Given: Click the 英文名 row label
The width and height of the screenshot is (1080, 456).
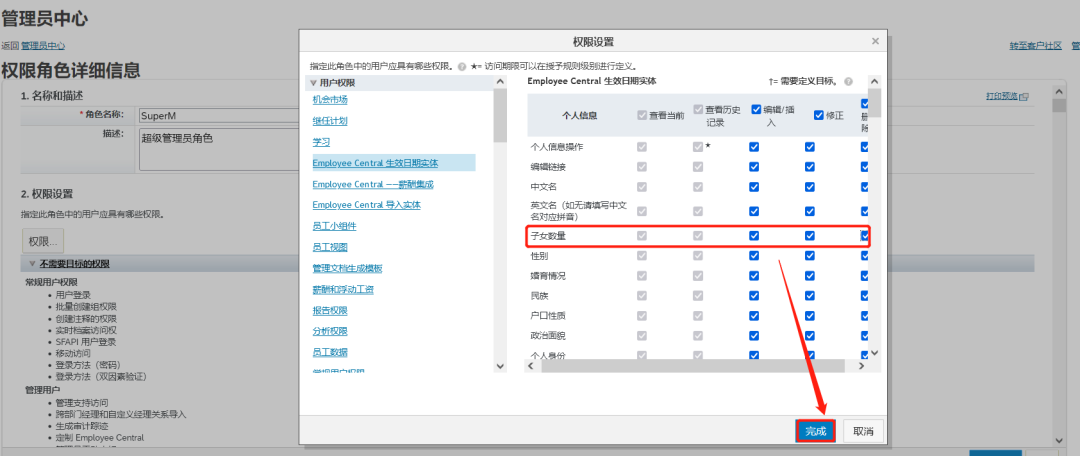Looking at the screenshot, I should click(579, 211).
